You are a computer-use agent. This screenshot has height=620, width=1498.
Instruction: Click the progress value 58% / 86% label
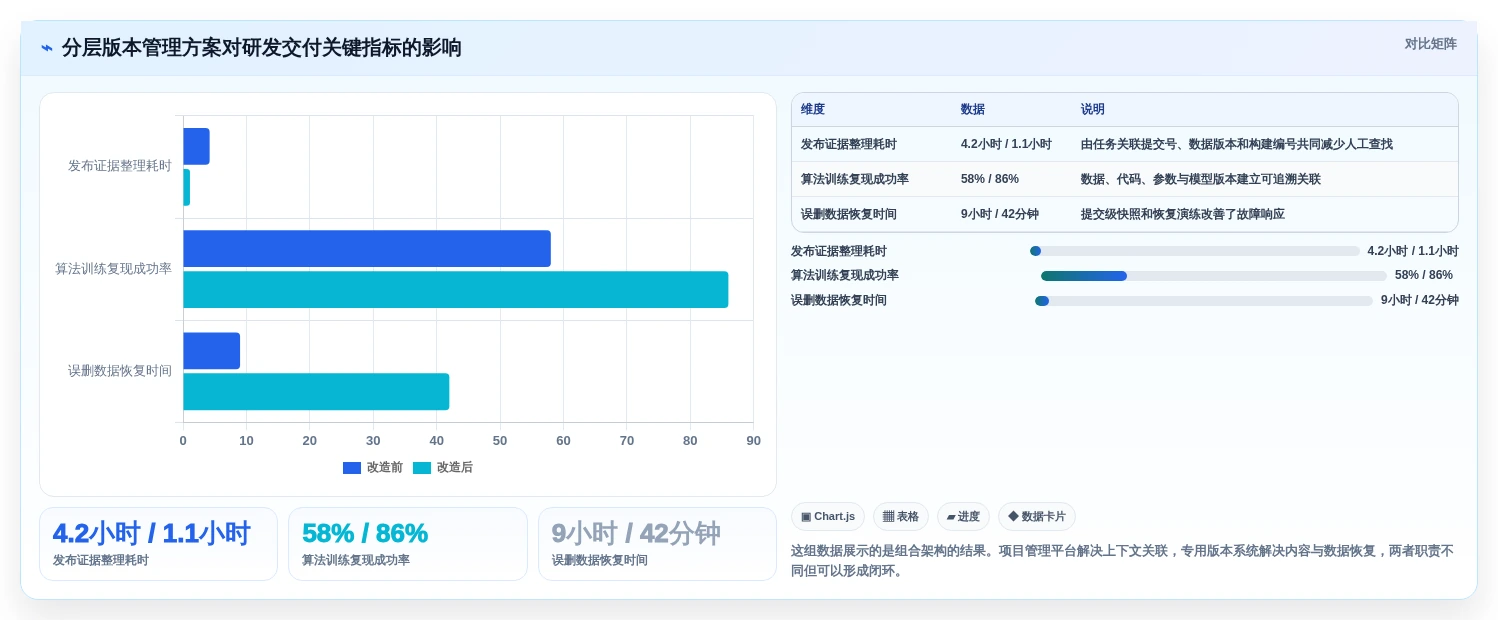click(1424, 275)
